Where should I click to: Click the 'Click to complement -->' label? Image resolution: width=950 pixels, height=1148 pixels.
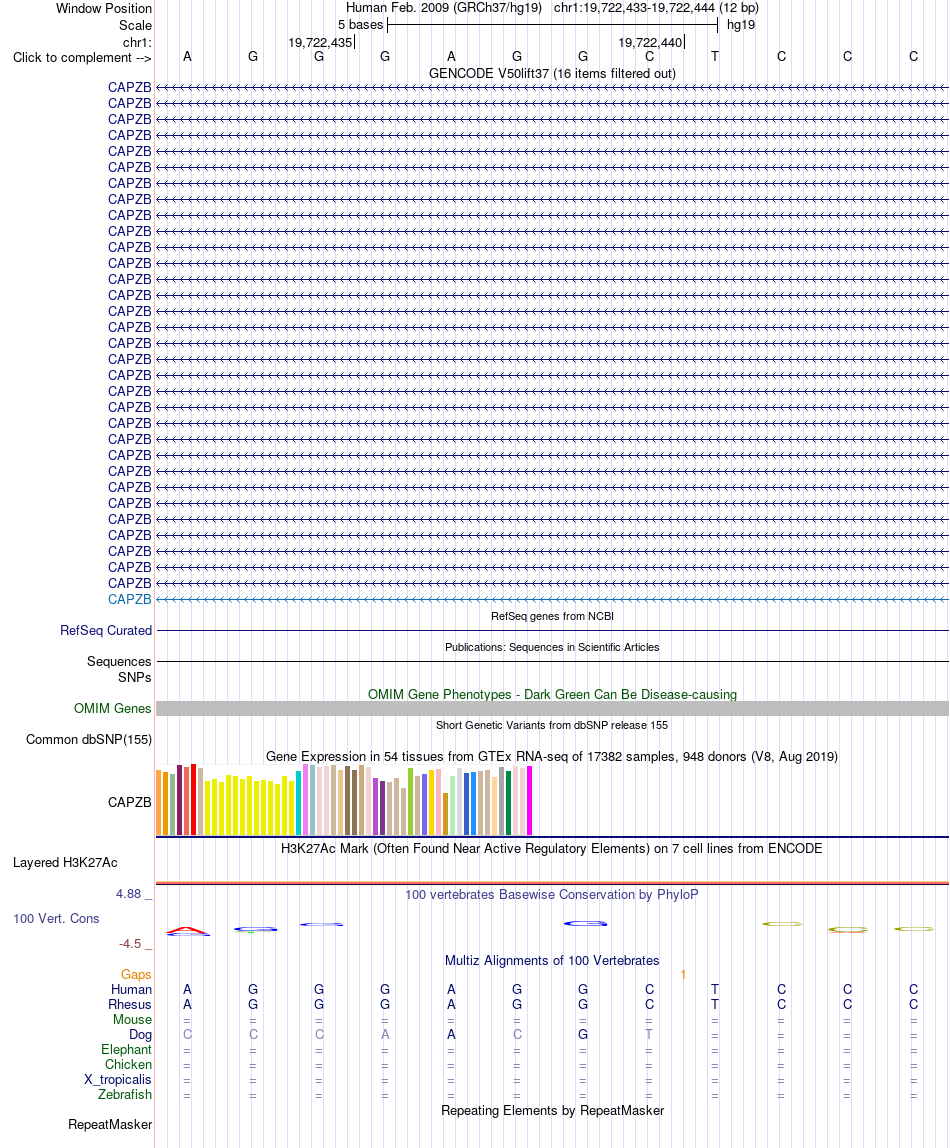coord(82,57)
